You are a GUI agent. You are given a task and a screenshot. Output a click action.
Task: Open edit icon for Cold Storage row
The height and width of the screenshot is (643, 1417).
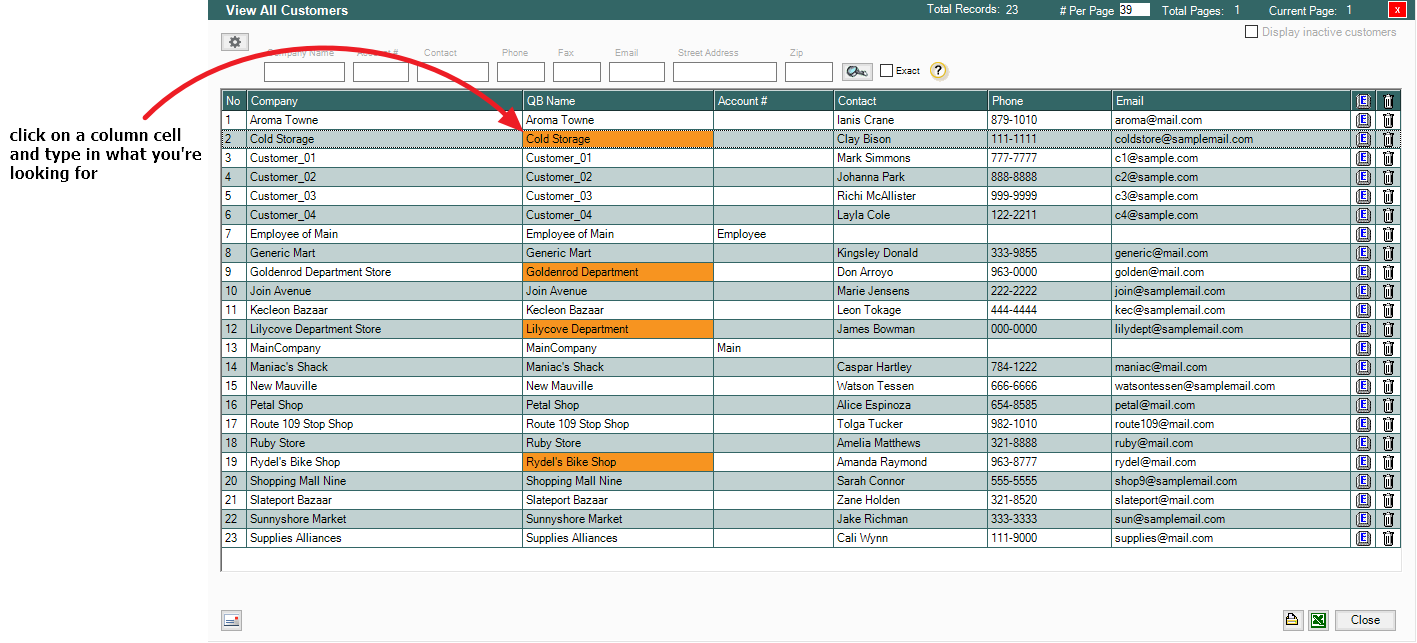point(1363,139)
